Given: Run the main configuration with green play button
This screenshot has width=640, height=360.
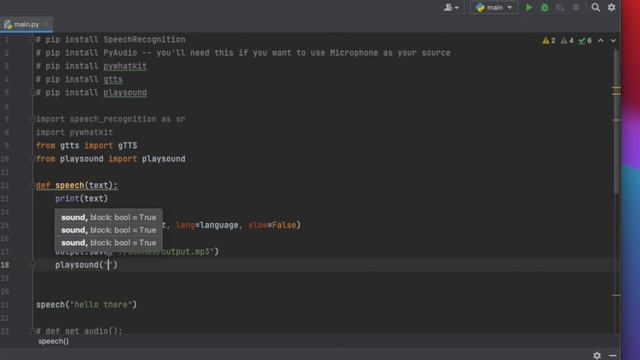Looking at the screenshot, I should (529, 7).
